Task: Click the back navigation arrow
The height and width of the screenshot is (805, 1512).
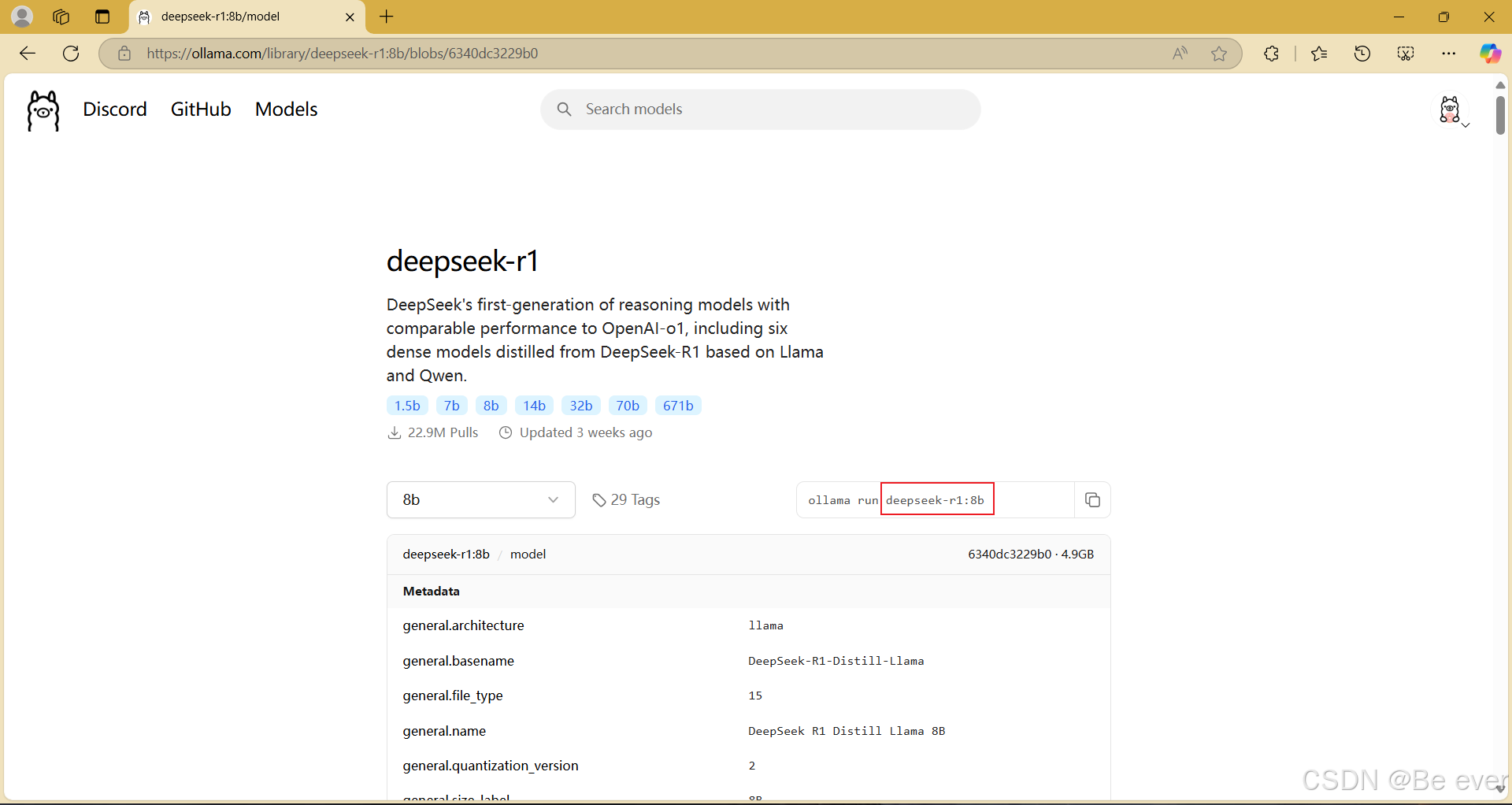Action: click(x=27, y=53)
